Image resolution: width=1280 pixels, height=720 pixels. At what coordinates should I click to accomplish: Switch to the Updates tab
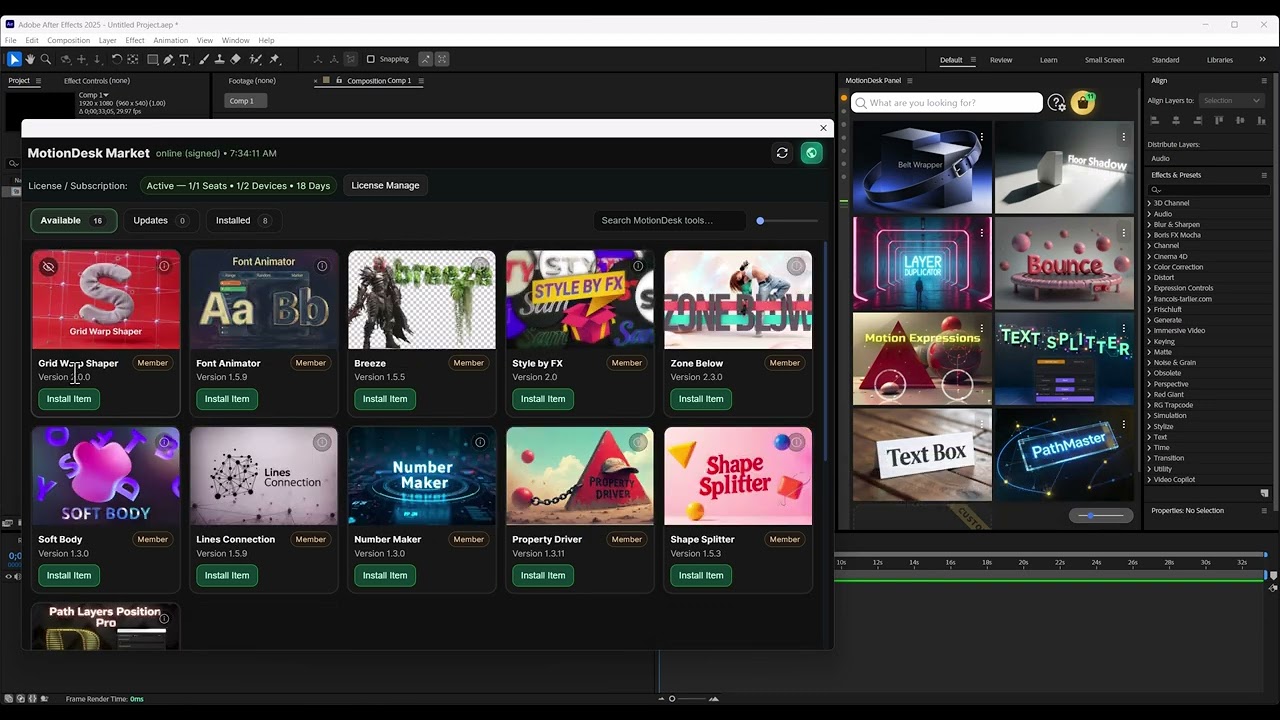click(160, 220)
